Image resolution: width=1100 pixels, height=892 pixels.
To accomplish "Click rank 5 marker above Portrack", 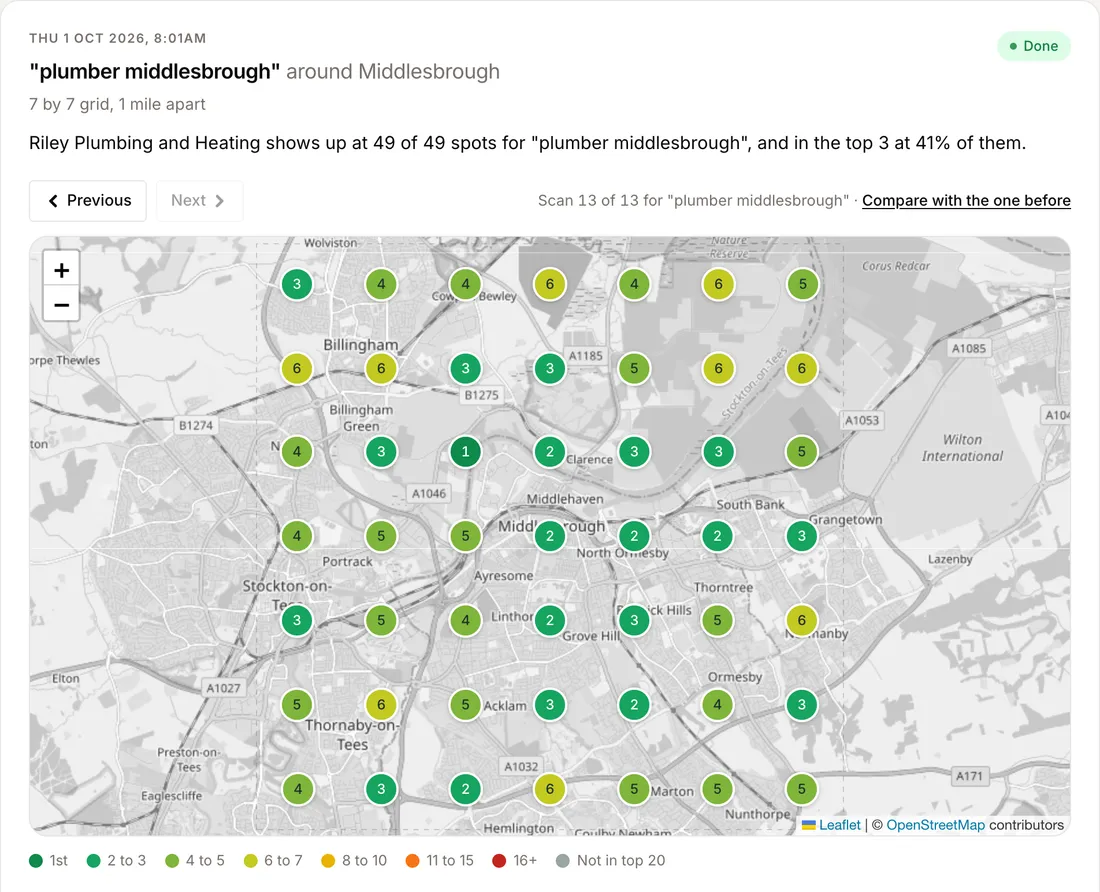I will tap(381, 536).
